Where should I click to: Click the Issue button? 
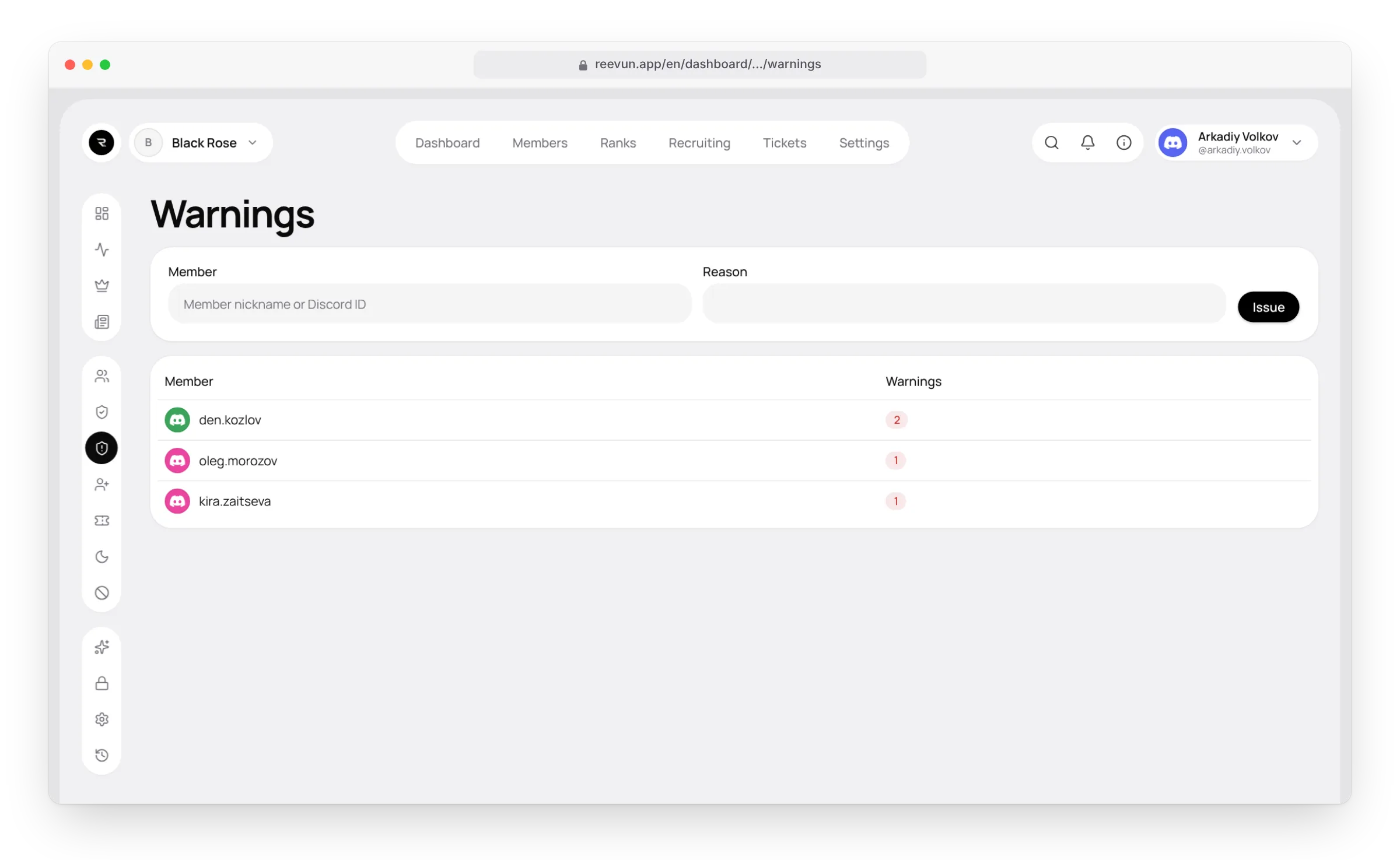pyautogui.click(x=1268, y=307)
